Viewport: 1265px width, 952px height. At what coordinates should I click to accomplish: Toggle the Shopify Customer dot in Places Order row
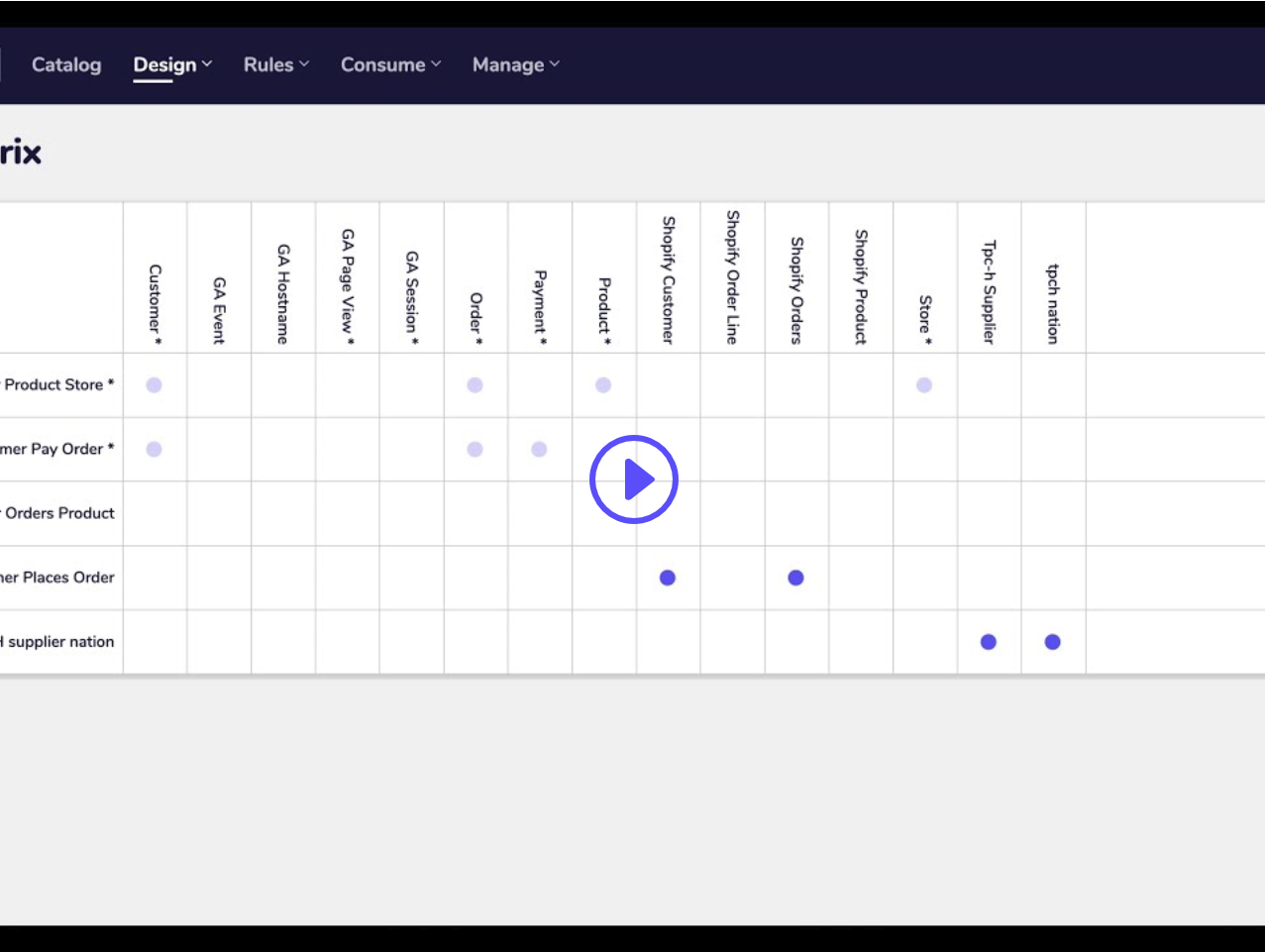pos(667,578)
